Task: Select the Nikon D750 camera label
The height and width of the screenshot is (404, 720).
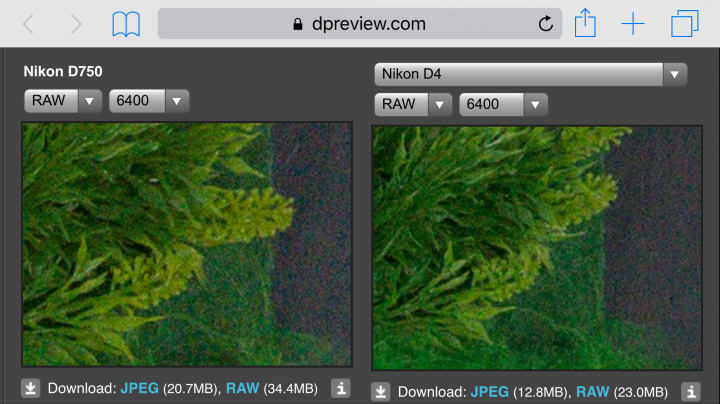Action: pyautogui.click(x=63, y=71)
